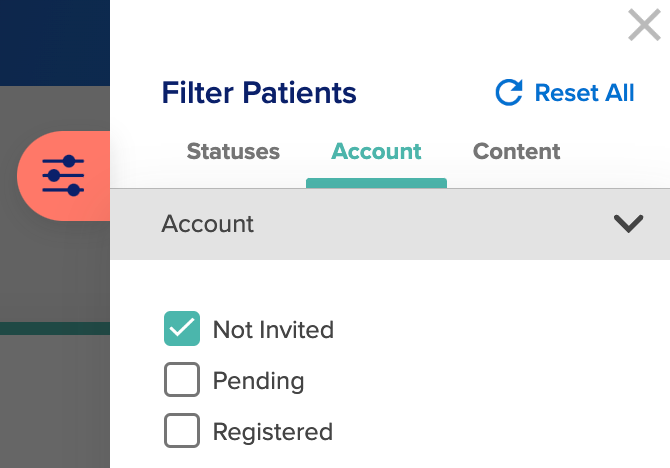Click the dark navy header bar area

point(55,43)
